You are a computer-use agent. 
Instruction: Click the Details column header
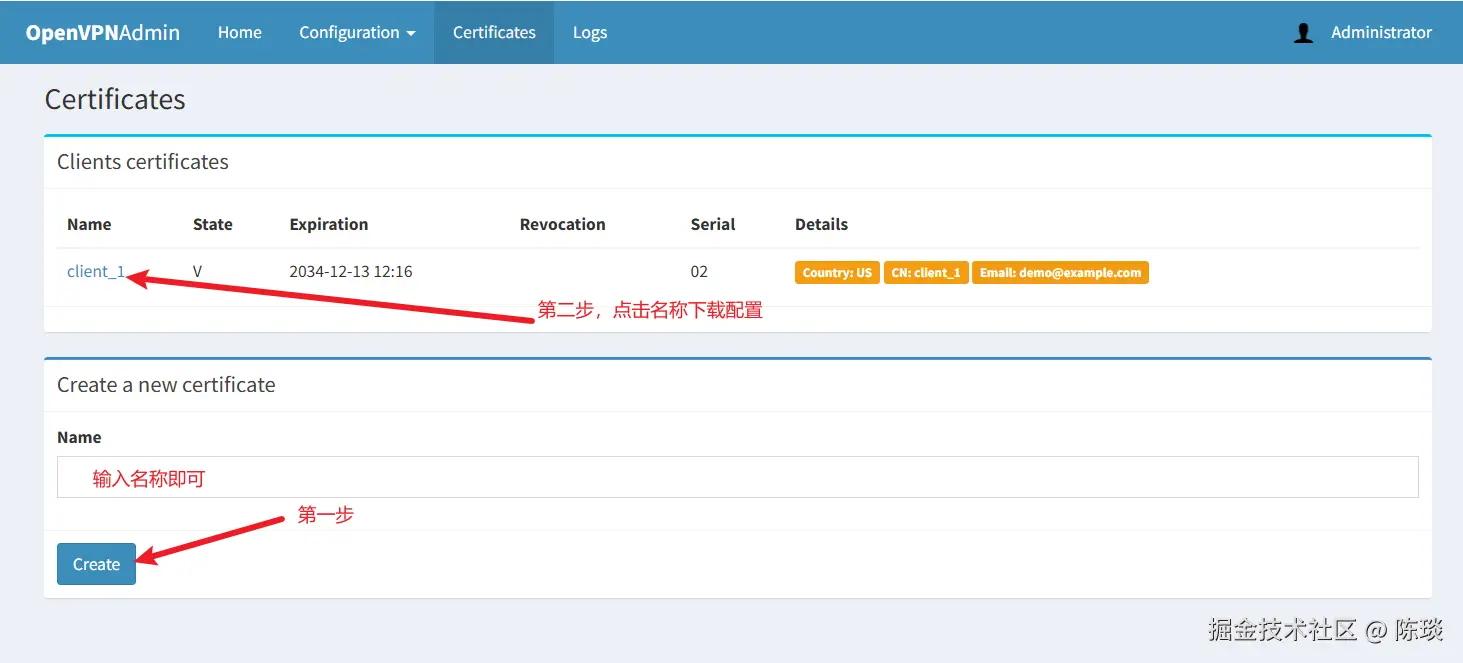tap(821, 224)
